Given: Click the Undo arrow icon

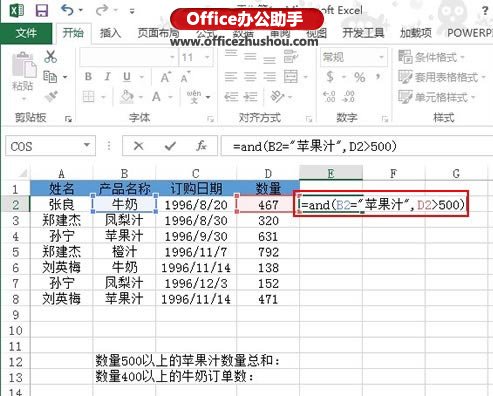Looking at the screenshot, I should 68,11.
